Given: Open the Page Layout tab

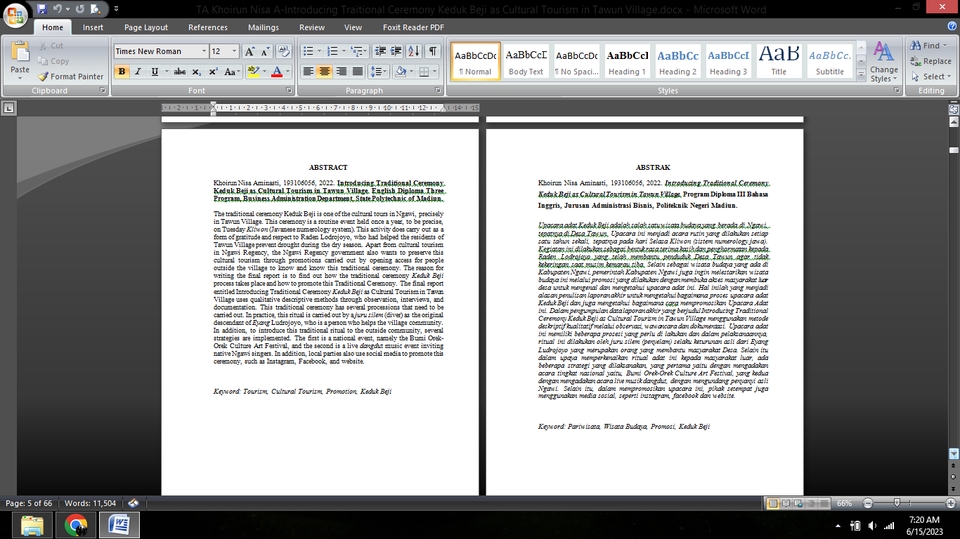Looking at the screenshot, I should click(146, 28).
